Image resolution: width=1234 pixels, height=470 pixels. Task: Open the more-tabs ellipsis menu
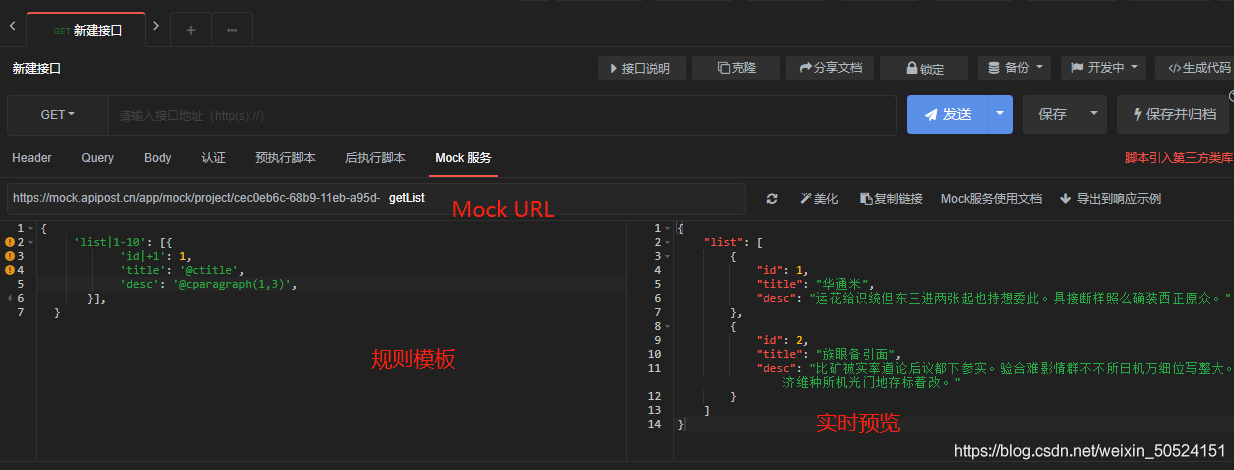pyautogui.click(x=232, y=30)
